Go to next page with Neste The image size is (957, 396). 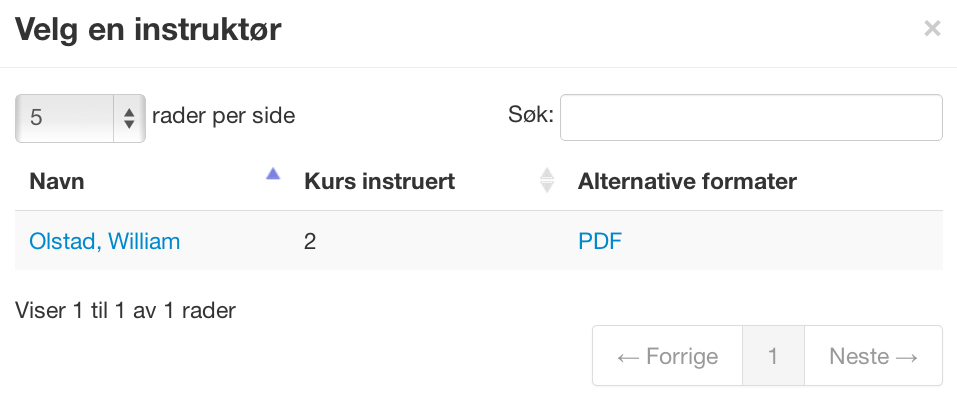click(873, 356)
